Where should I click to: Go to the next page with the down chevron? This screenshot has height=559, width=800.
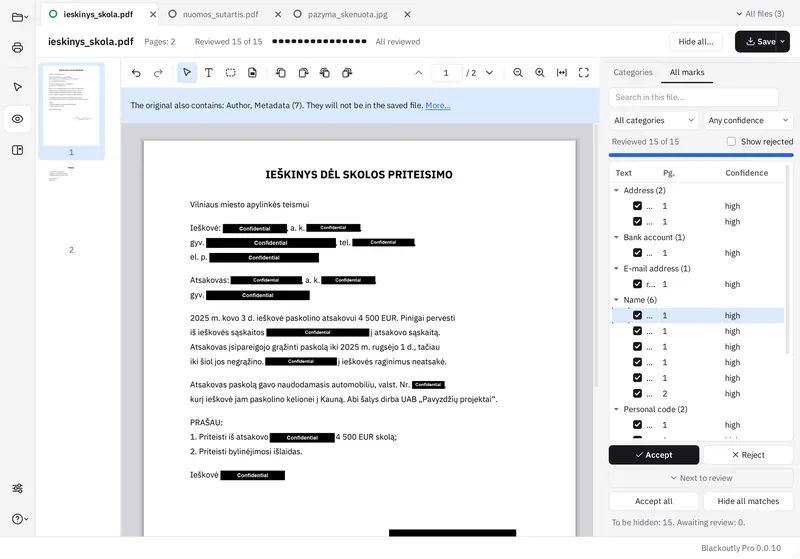point(489,73)
